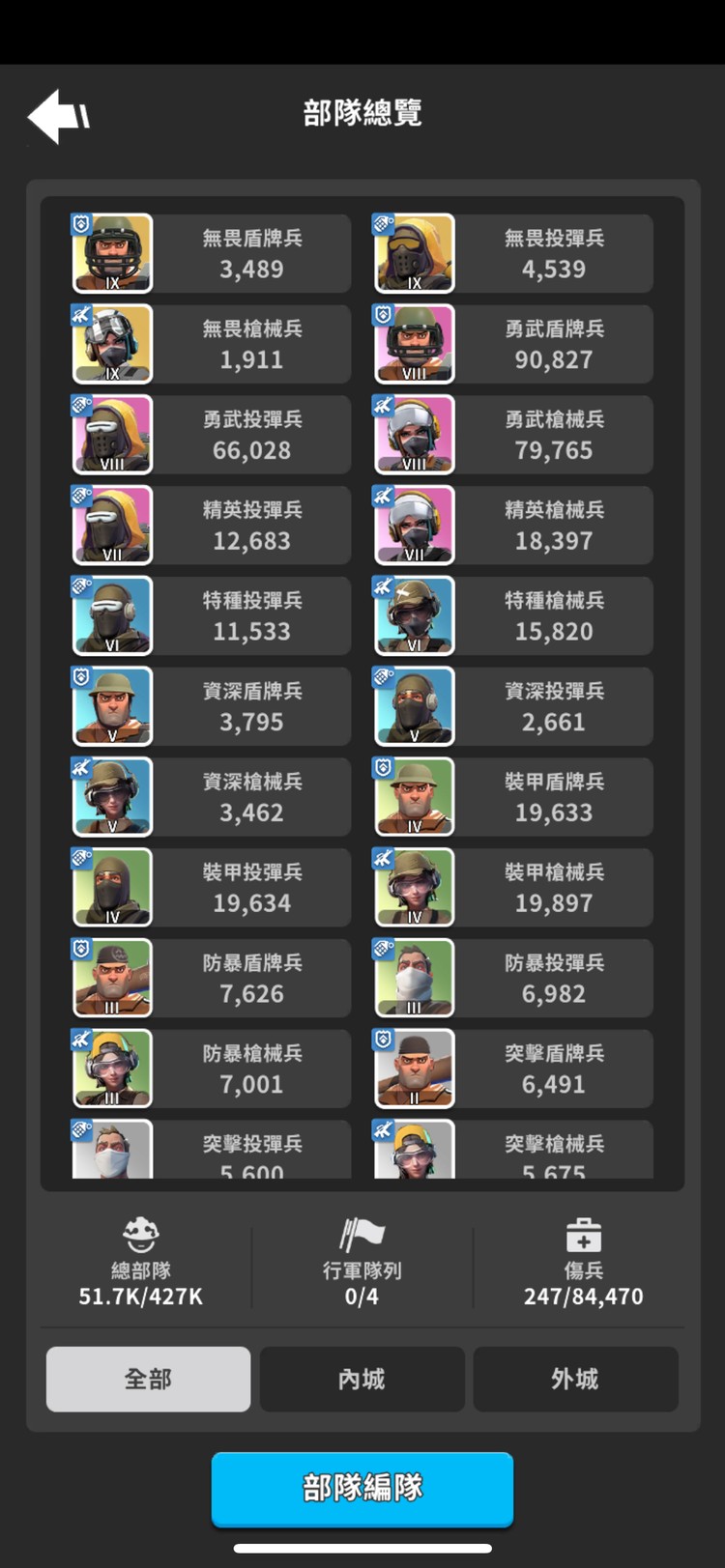725x1568 pixels.
Task: Tap the 防暴投彈兵 portrait thumbnail
Action: point(415,978)
